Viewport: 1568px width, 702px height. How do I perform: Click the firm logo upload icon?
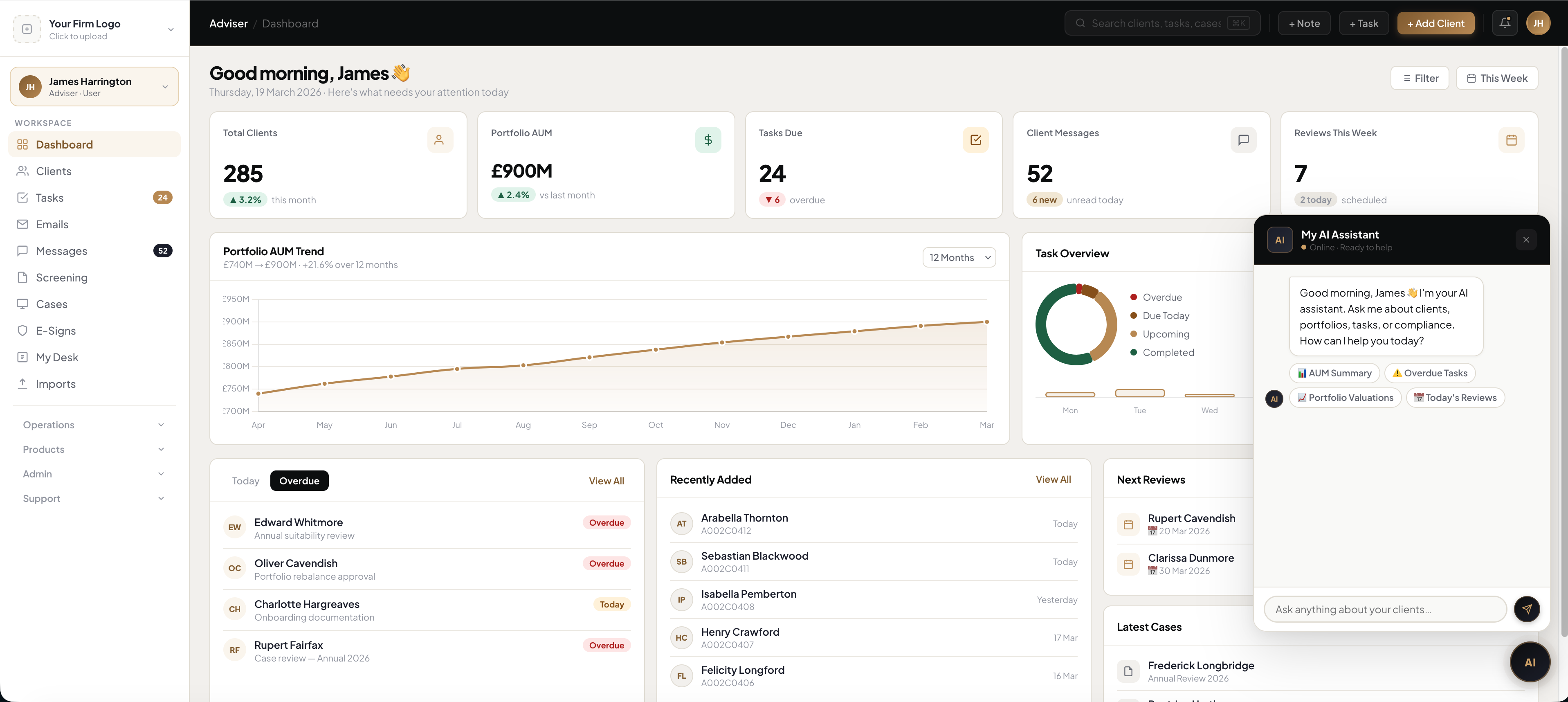pos(27,29)
